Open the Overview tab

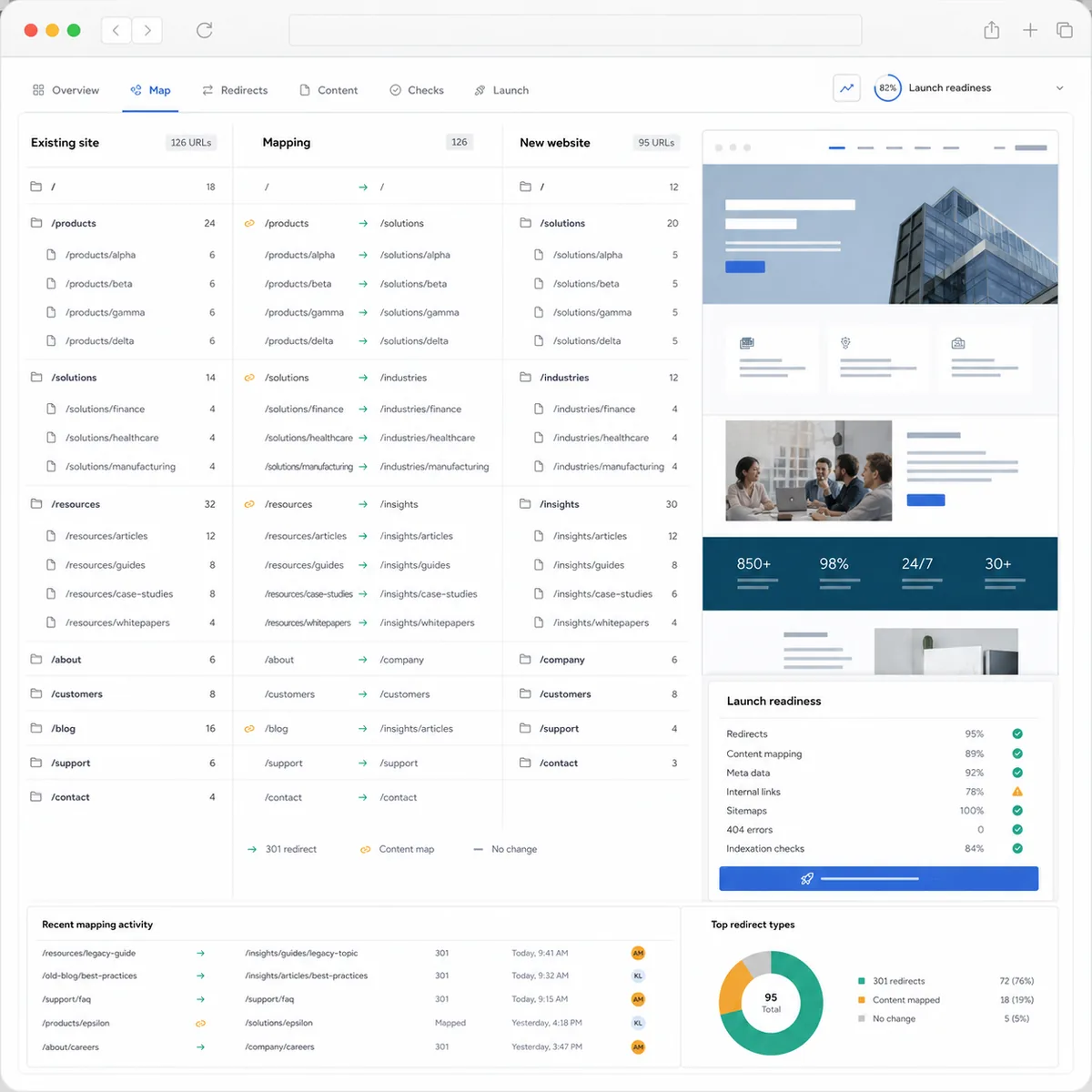66,90
